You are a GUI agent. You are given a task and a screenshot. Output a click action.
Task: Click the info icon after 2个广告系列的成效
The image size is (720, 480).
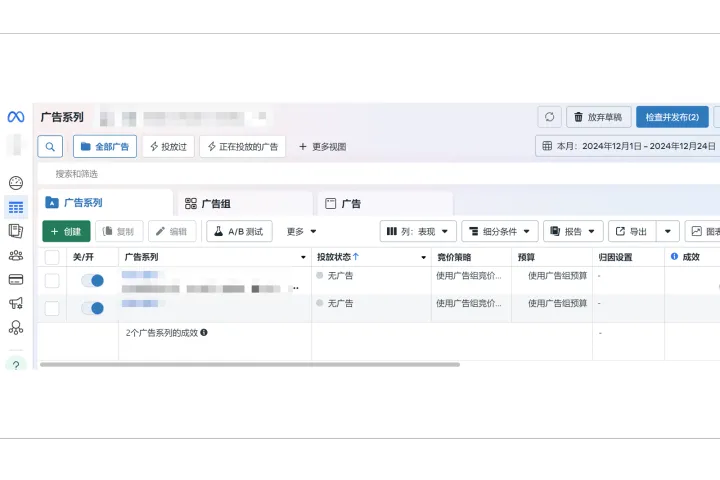[x=204, y=332]
